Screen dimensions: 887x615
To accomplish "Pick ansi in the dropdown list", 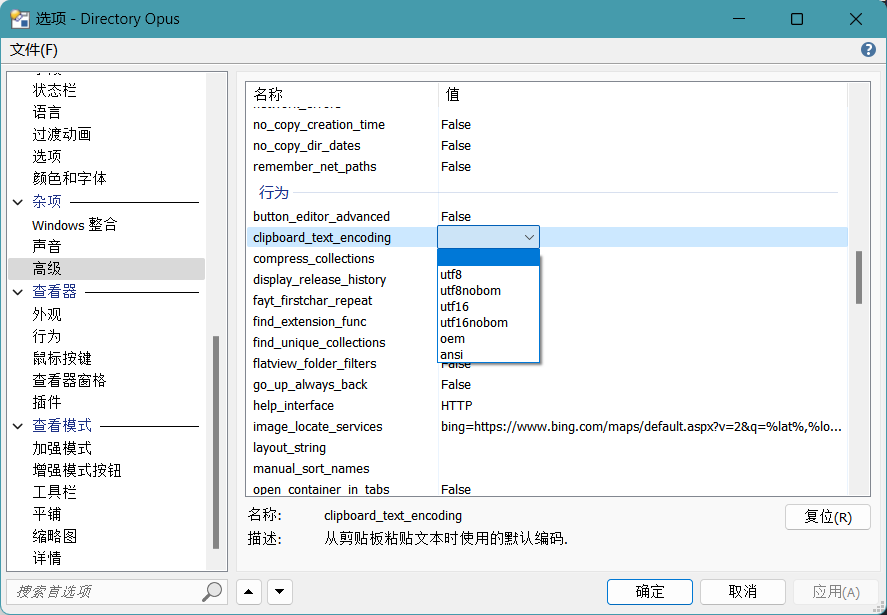I will tap(452, 354).
